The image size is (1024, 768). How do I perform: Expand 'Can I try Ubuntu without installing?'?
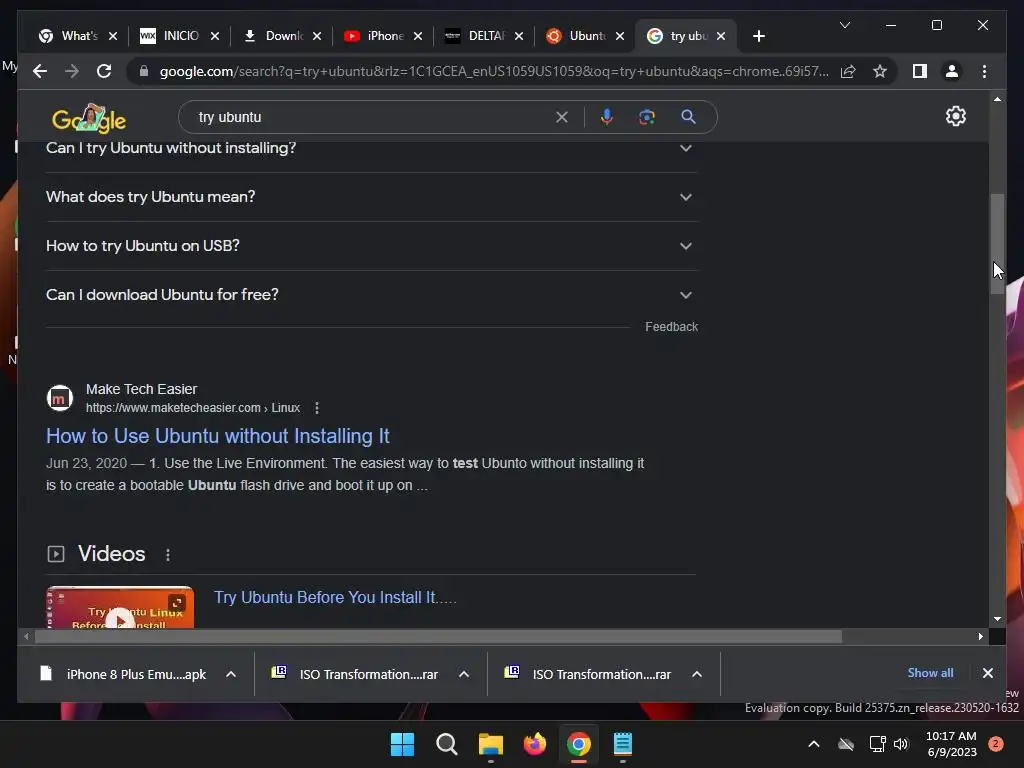coord(371,148)
